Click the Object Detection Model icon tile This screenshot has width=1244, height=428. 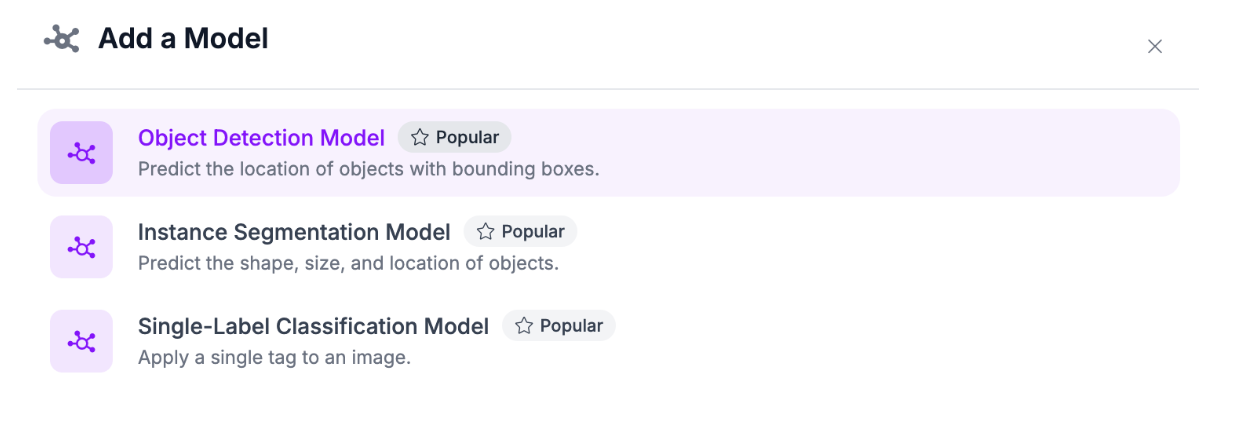(x=81, y=153)
